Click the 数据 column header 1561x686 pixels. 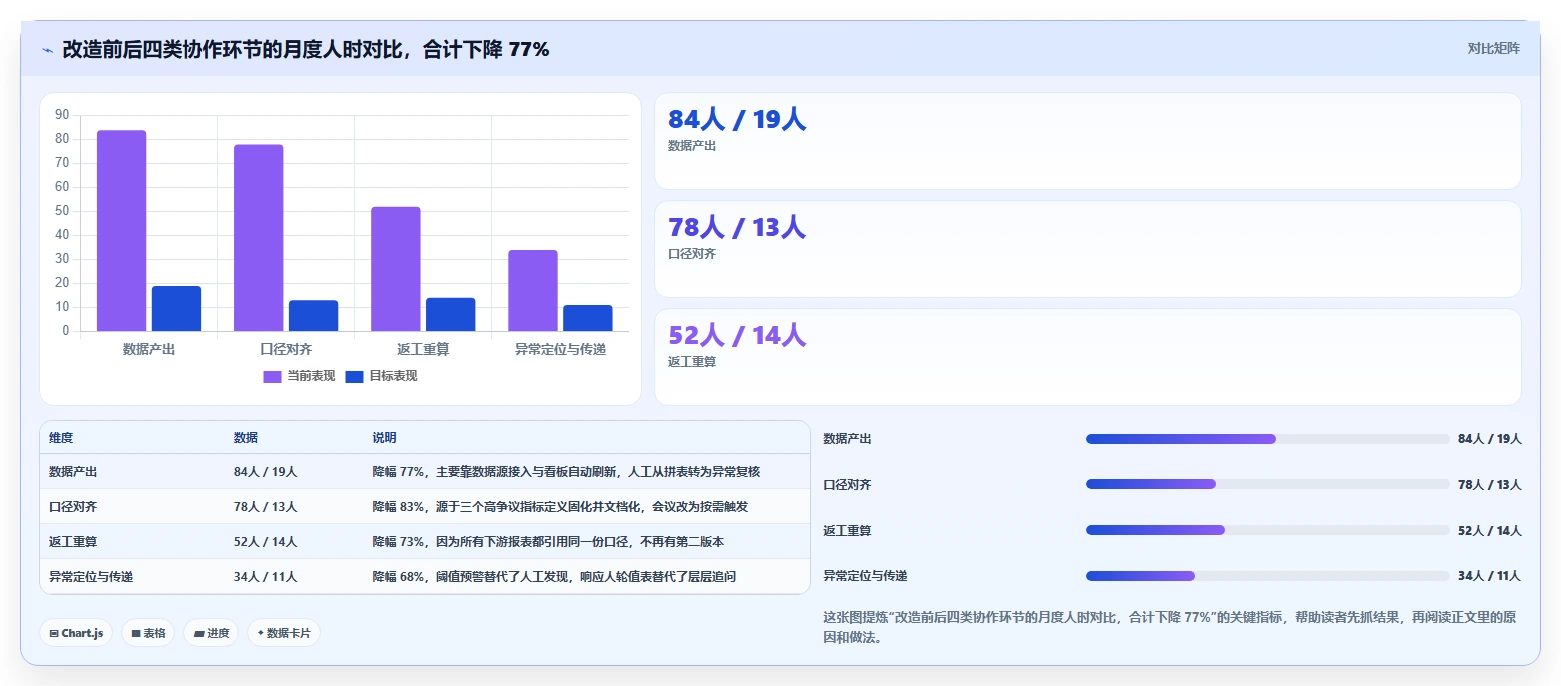pyautogui.click(x=246, y=438)
